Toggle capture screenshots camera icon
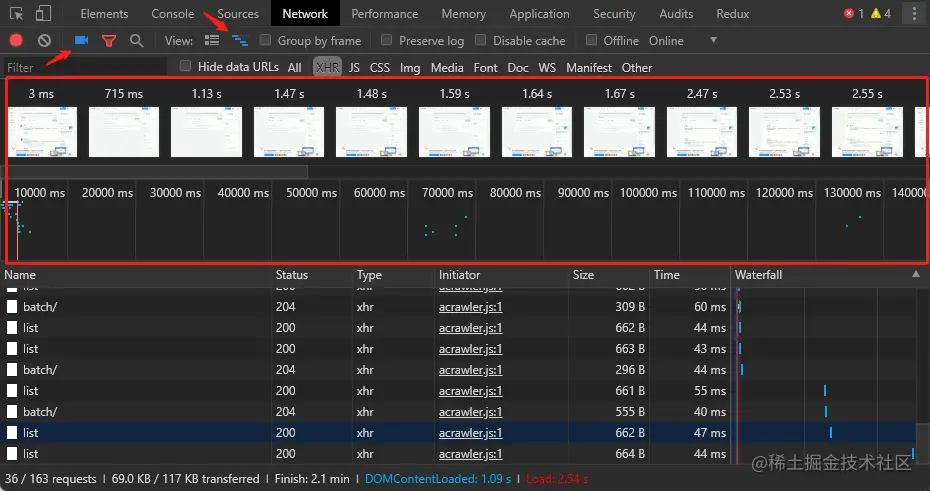The height and width of the screenshot is (491, 930). [81, 40]
